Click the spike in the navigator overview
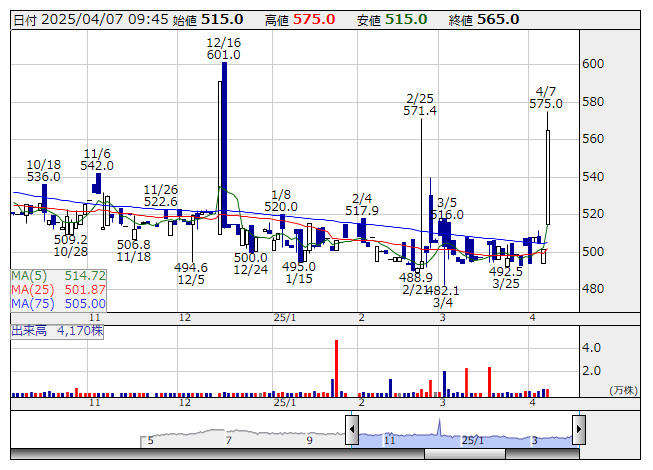This screenshot has height=470, width=653. pyautogui.click(x=439, y=428)
